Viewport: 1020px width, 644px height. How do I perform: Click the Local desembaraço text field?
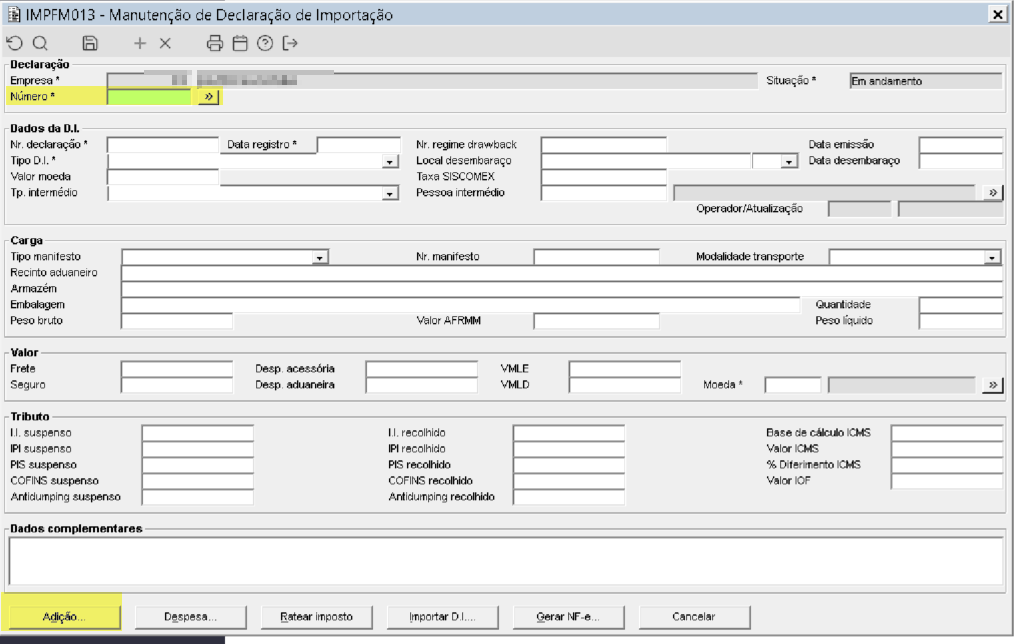tap(645, 161)
